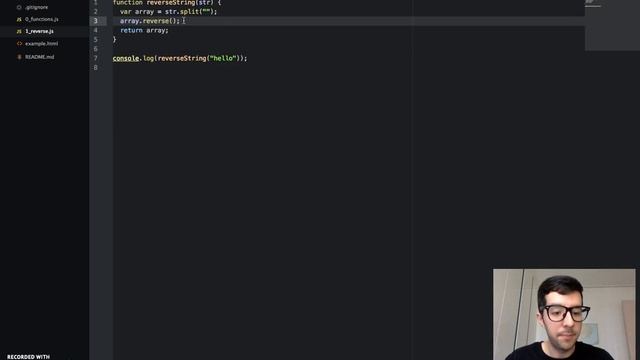The height and width of the screenshot is (360, 640).
Task: Click the HTML brackets icon beside example.html
Action: pos(19,44)
